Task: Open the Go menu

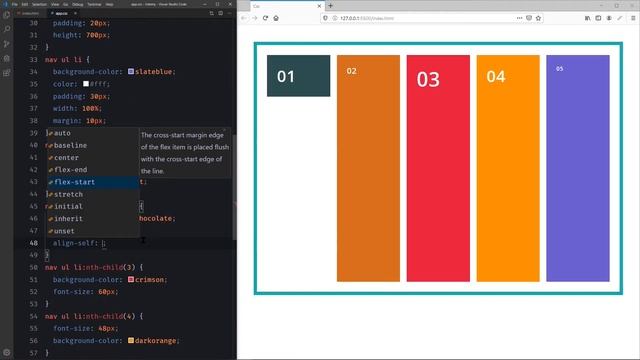Action: (x=65, y=4)
